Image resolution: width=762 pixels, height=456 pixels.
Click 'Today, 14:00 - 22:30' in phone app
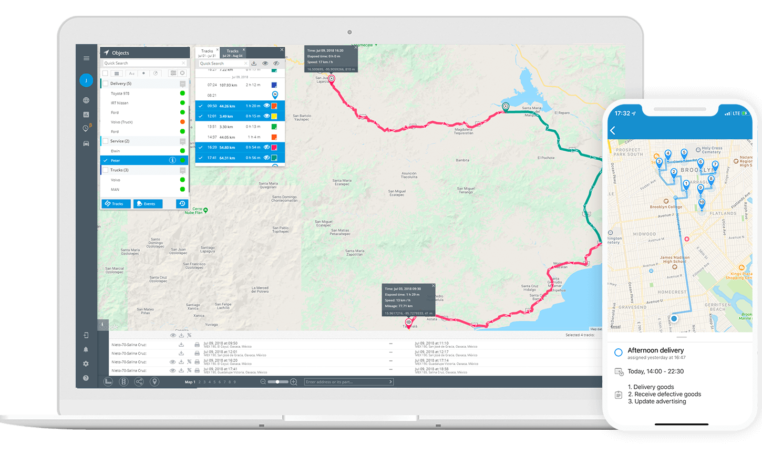(656, 371)
